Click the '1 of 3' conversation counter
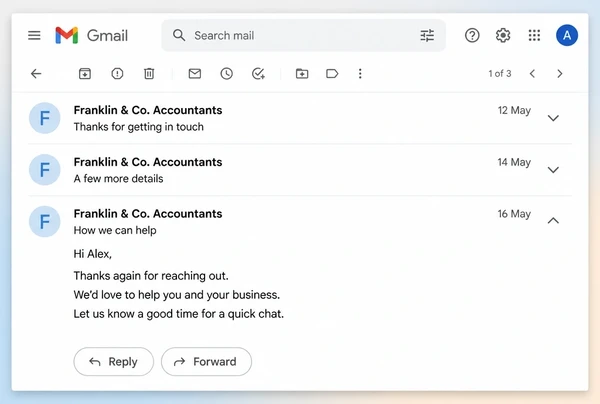Viewport: 600px width, 404px height. (x=500, y=73)
